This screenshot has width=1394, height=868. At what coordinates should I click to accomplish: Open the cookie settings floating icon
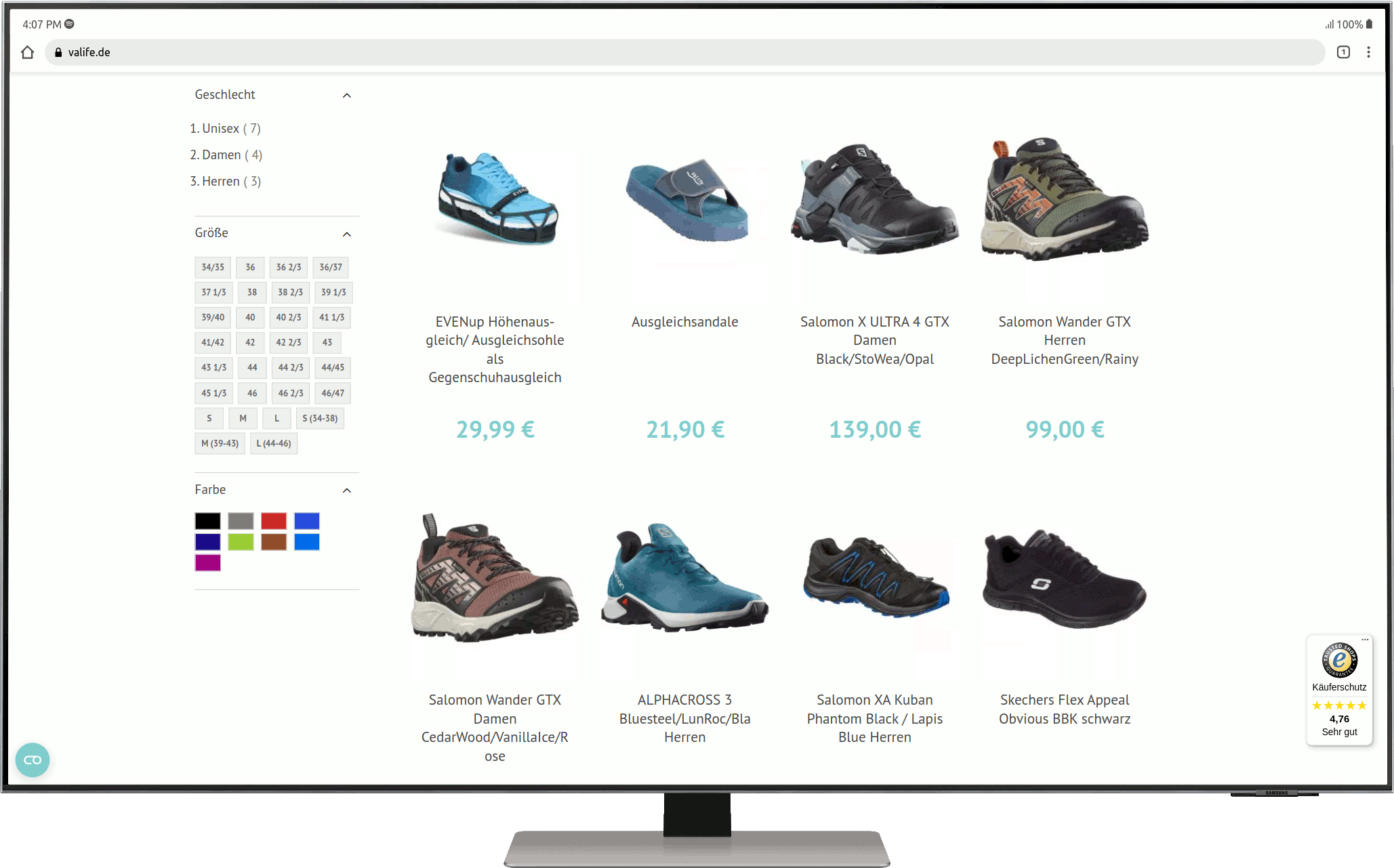point(33,760)
